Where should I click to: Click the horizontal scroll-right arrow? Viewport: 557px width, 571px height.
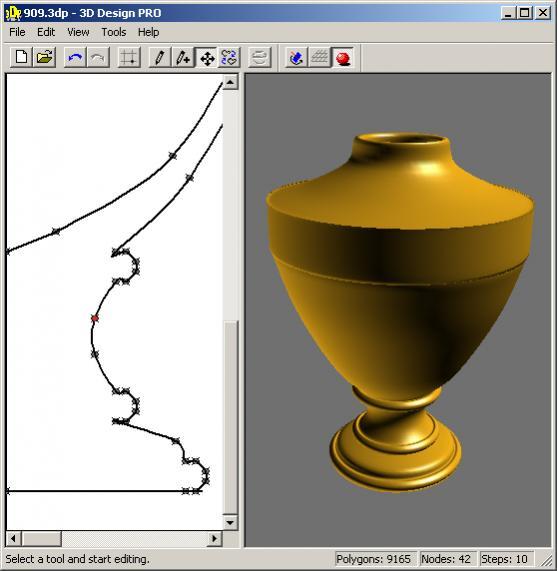pos(214,538)
